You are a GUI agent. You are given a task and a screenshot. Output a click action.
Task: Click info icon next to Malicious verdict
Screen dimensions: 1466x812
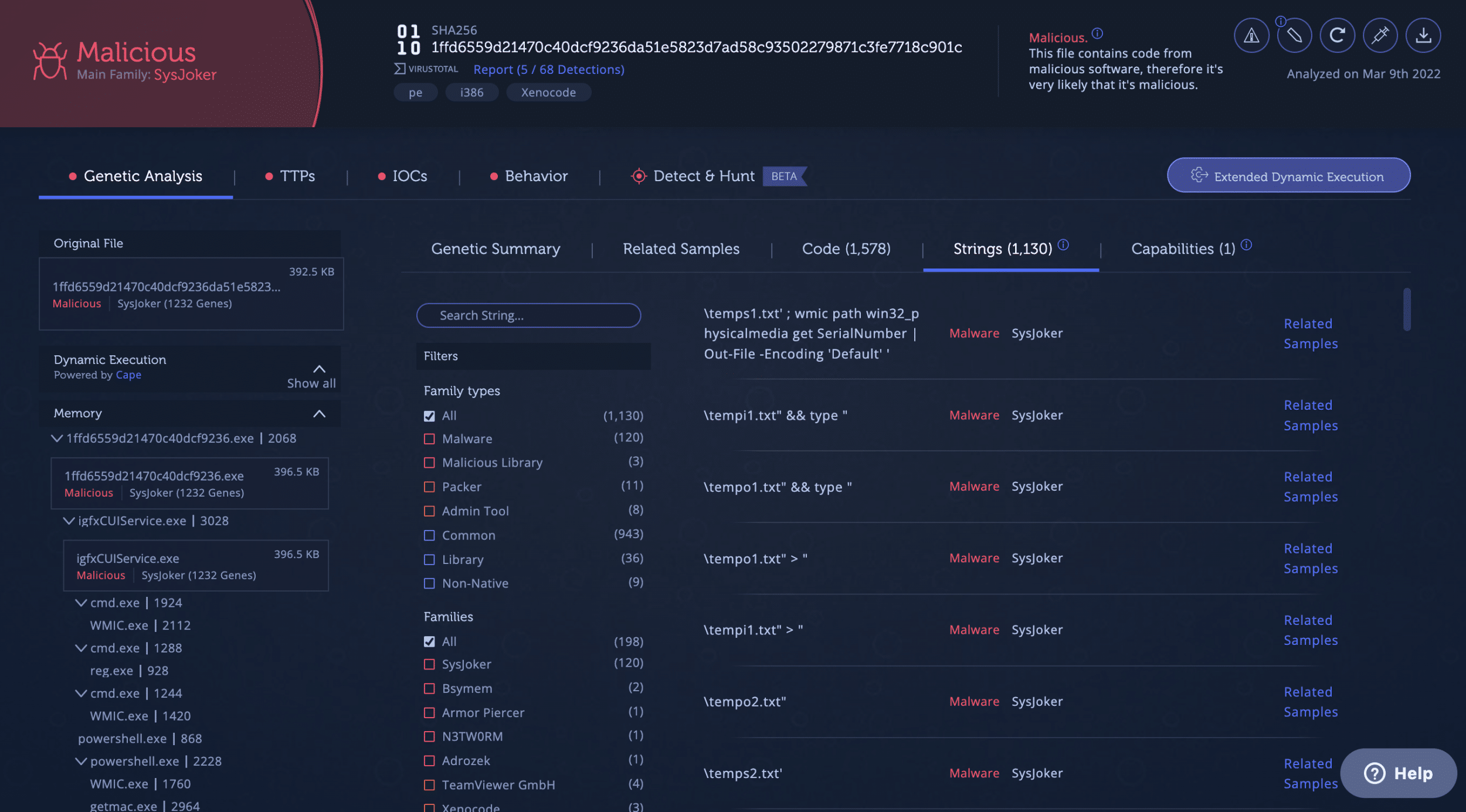point(1097,33)
